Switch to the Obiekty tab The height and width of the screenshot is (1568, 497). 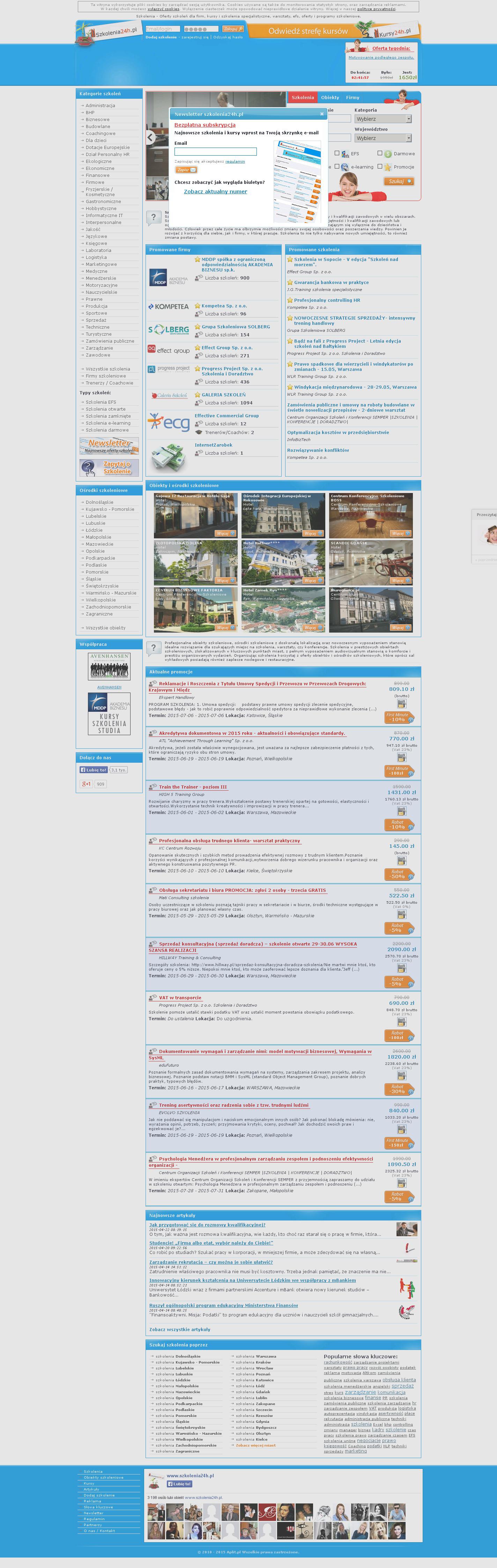(329, 97)
